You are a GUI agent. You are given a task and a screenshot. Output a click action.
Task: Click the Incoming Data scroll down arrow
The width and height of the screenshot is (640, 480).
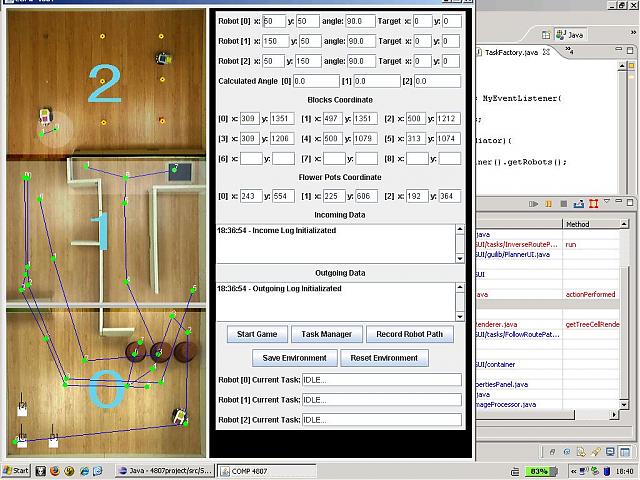tap(460, 259)
